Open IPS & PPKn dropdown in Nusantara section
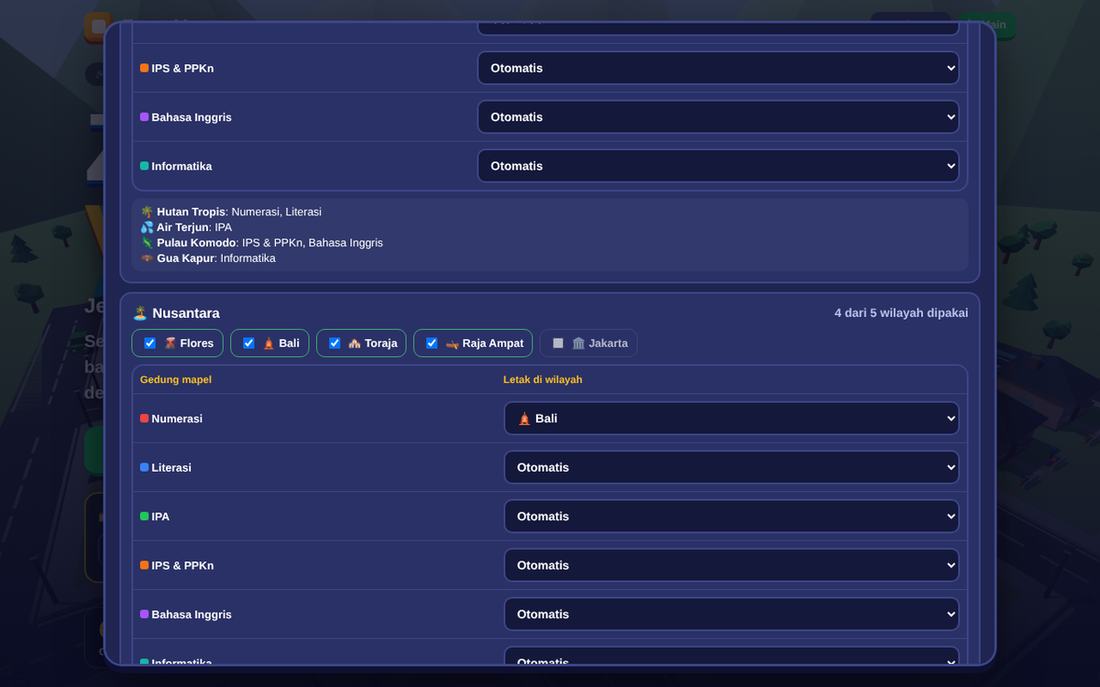This screenshot has width=1100, height=687. 732,566
